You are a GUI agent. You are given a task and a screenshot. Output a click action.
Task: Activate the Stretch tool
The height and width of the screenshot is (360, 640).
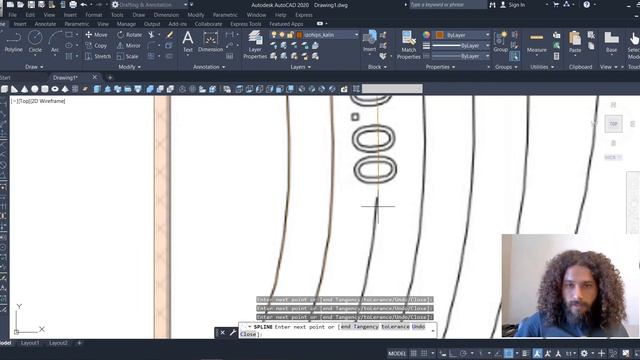(98, 56)
